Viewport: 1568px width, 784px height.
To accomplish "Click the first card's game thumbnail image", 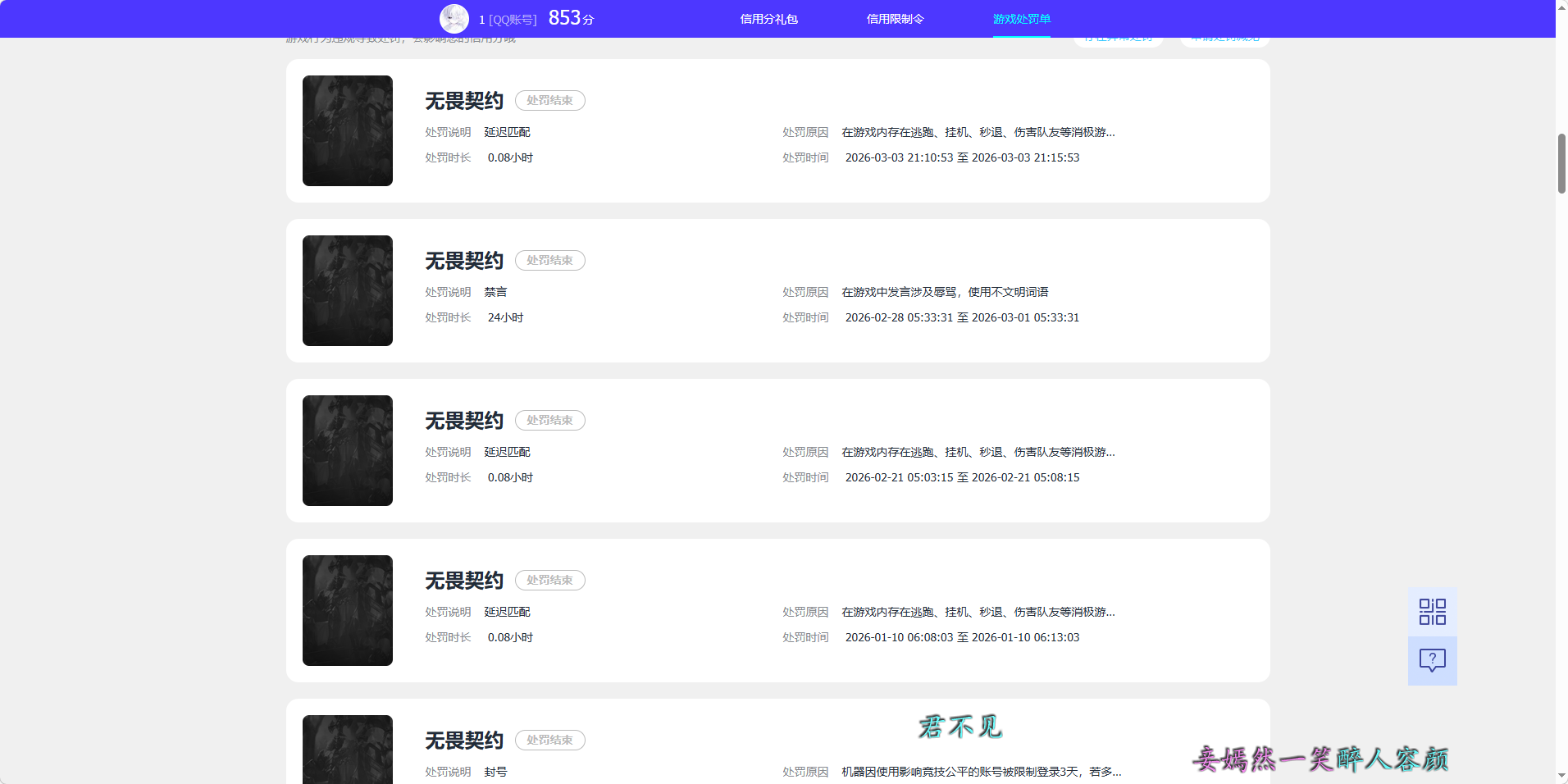I will [347, 130].
